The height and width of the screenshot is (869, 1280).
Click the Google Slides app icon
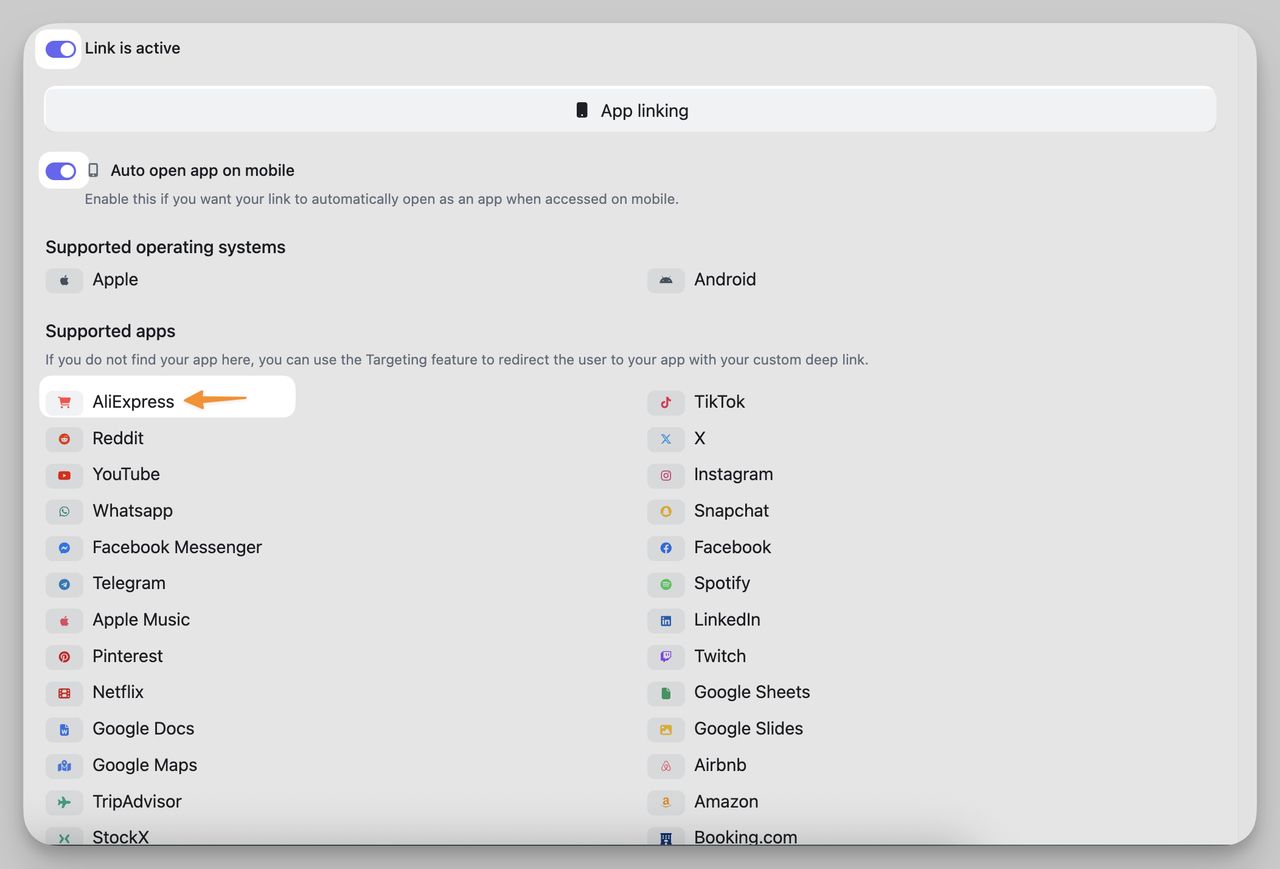666,729
